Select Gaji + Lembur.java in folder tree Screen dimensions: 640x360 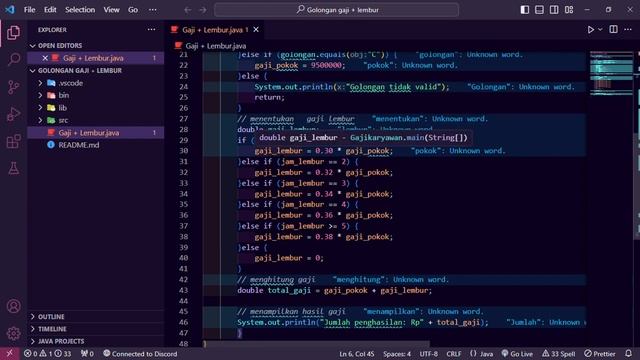coord(89,133)
